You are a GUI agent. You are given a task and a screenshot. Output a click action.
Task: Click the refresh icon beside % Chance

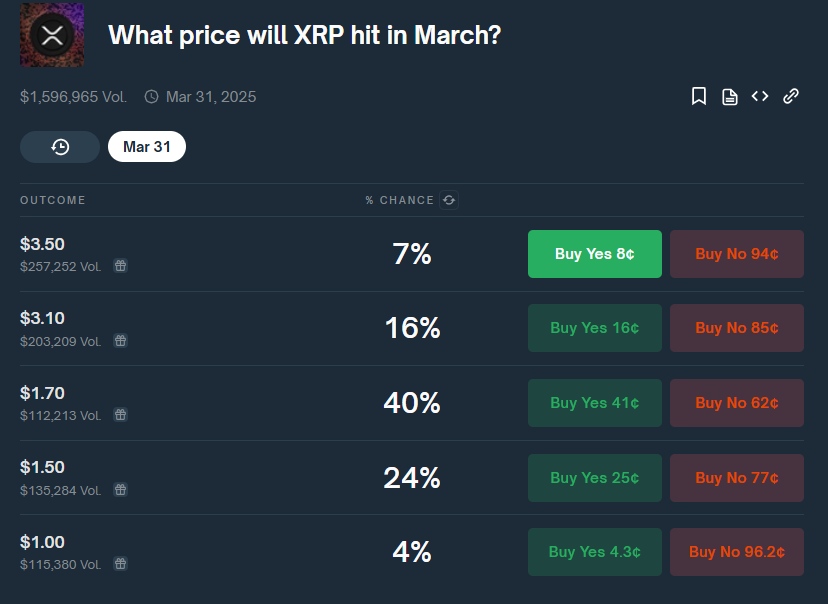(x=449, y=200)
